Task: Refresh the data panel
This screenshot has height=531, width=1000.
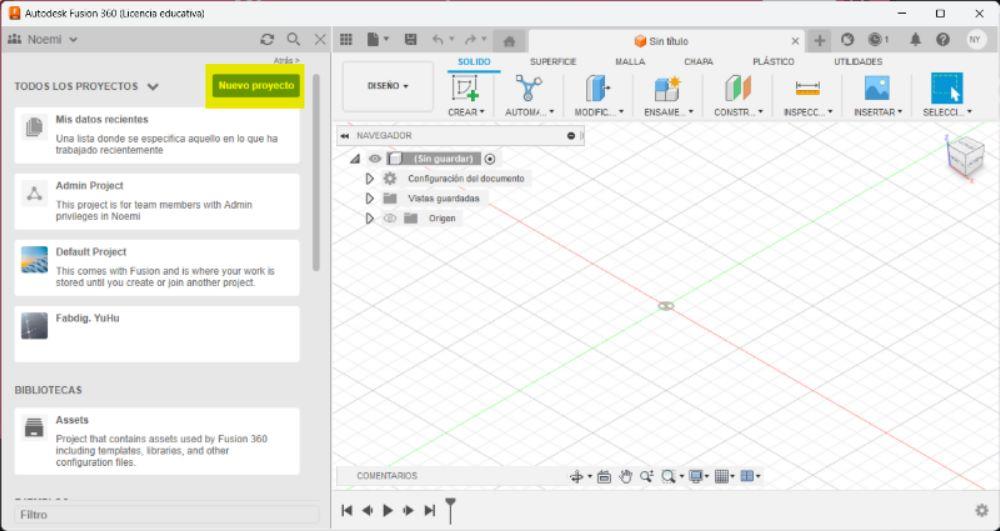Action: (x=267, y=40)
